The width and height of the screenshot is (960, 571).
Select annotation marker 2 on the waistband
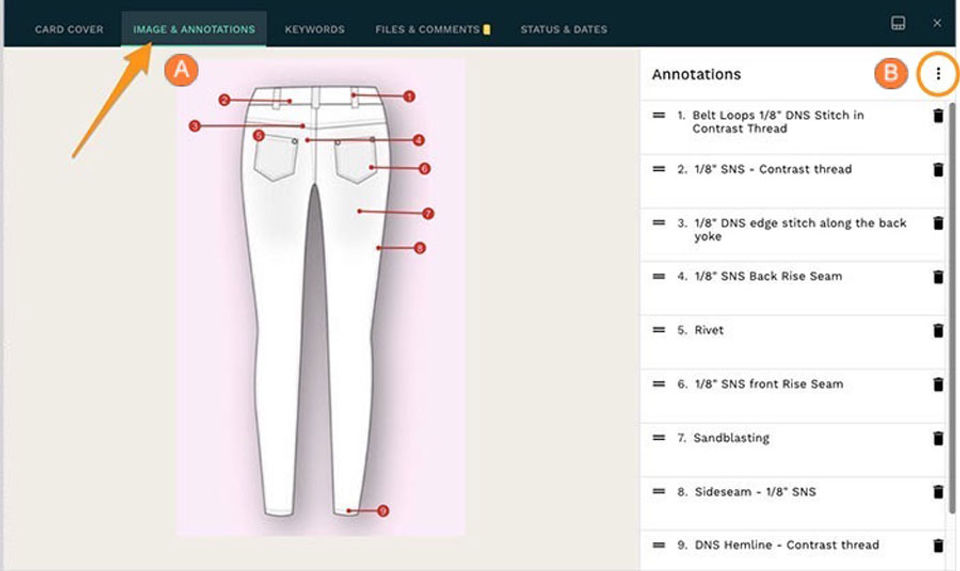click(224, 100)
